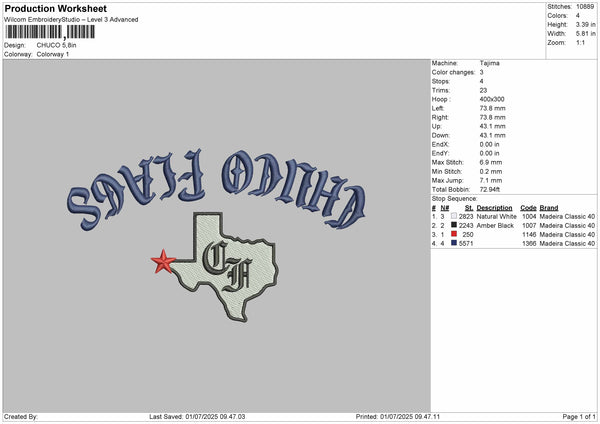The width and height of the screenshot is (600, 424).
Task: Click thread code 1004
Action: pos(529,217)
